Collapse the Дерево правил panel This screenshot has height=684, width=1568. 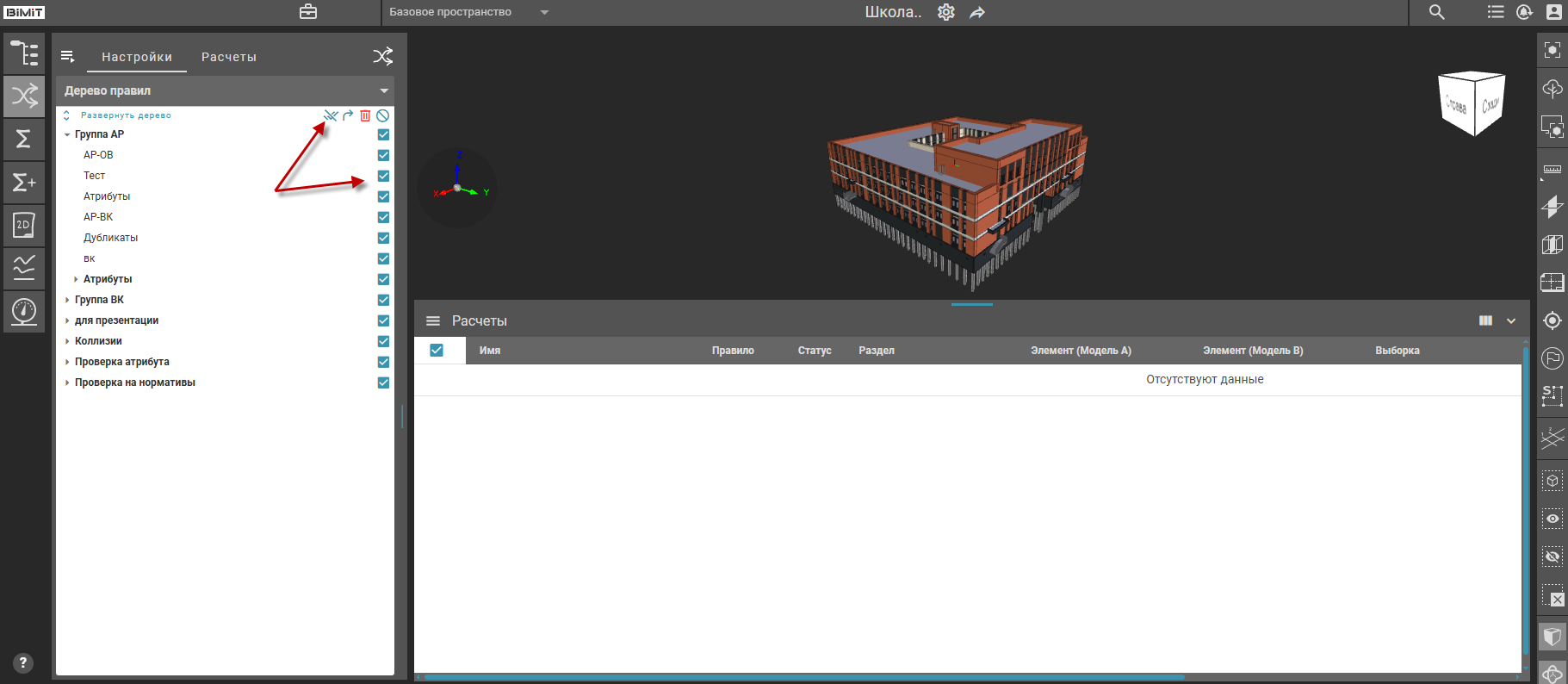tap(384, 90)
